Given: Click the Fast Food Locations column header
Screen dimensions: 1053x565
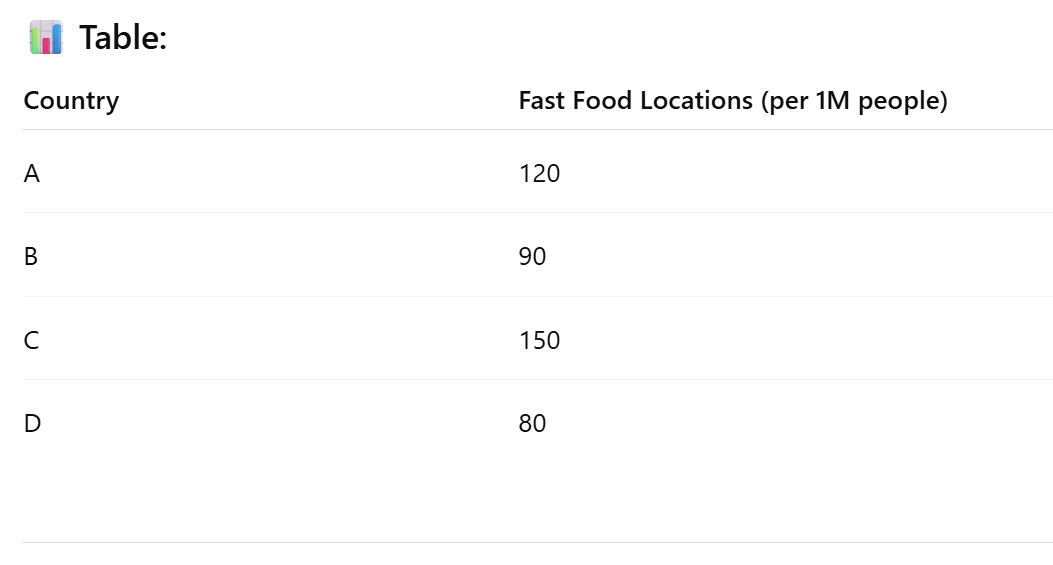Looking at the screenshot, I should pyautogui.click(x=733, y=101).
